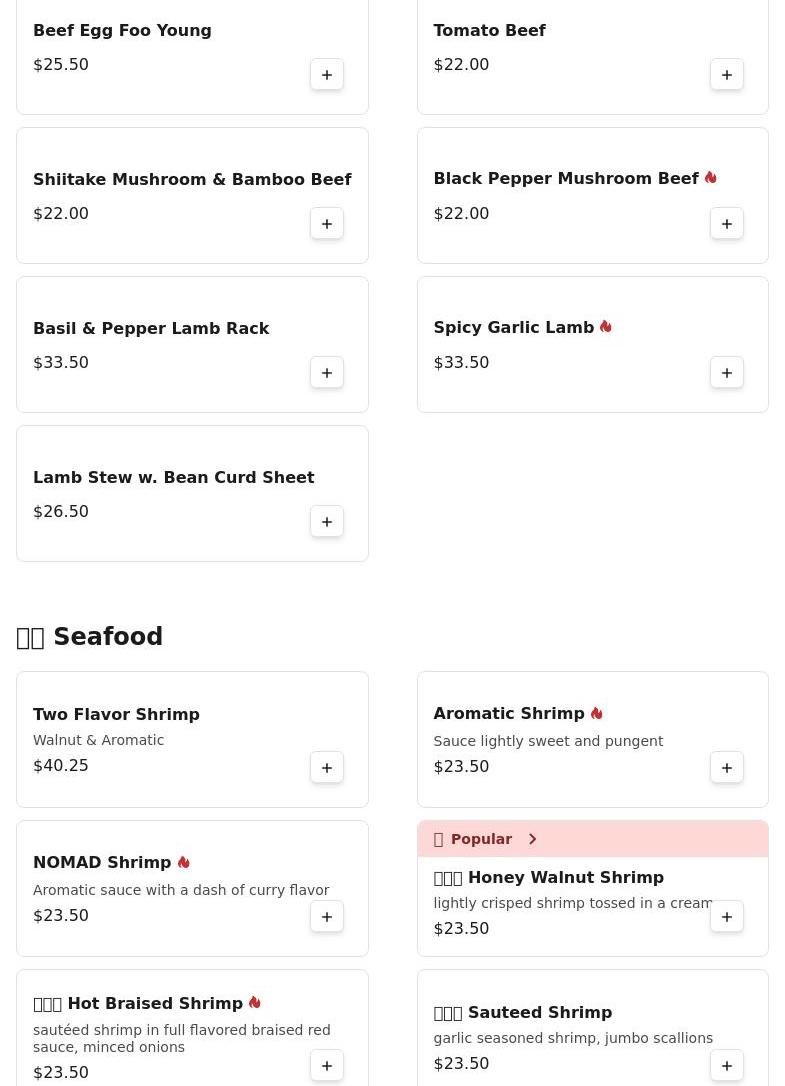785x1086 pixels.
Task: Add Shiitake Mushroom & Bamboo Beef
Action: (x=327, y=224)
